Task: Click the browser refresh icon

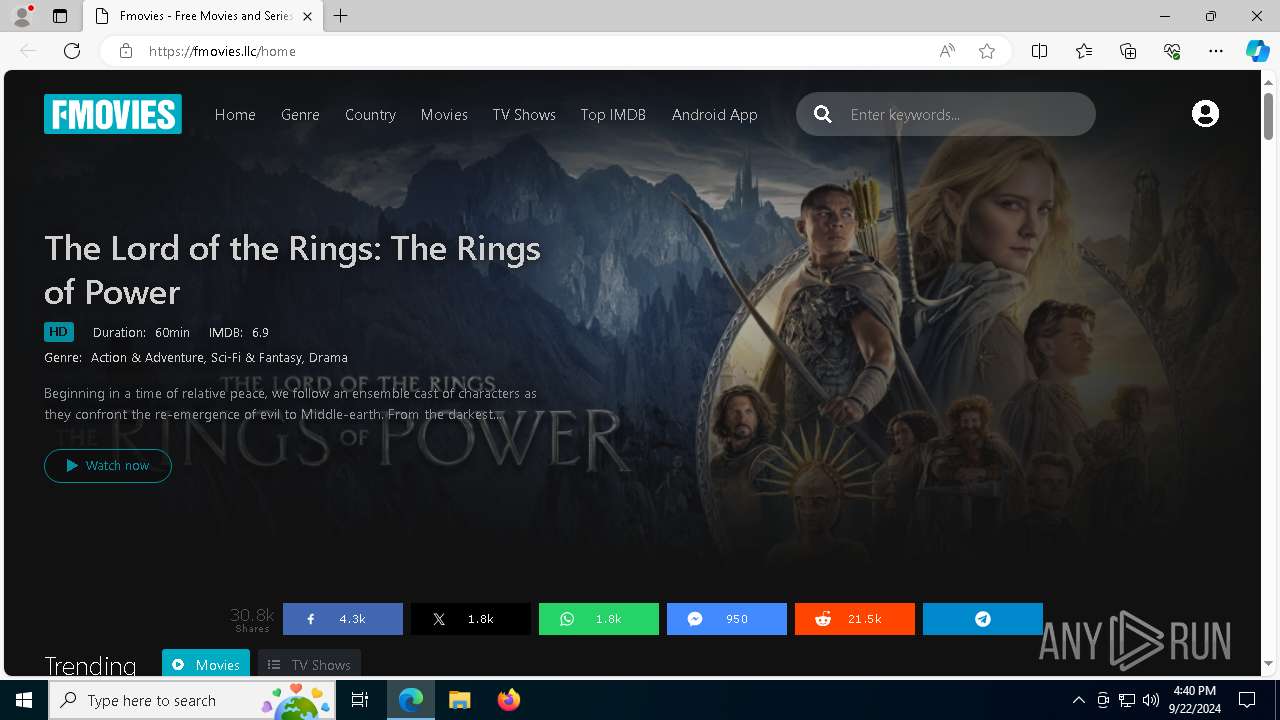Action: 72,51
